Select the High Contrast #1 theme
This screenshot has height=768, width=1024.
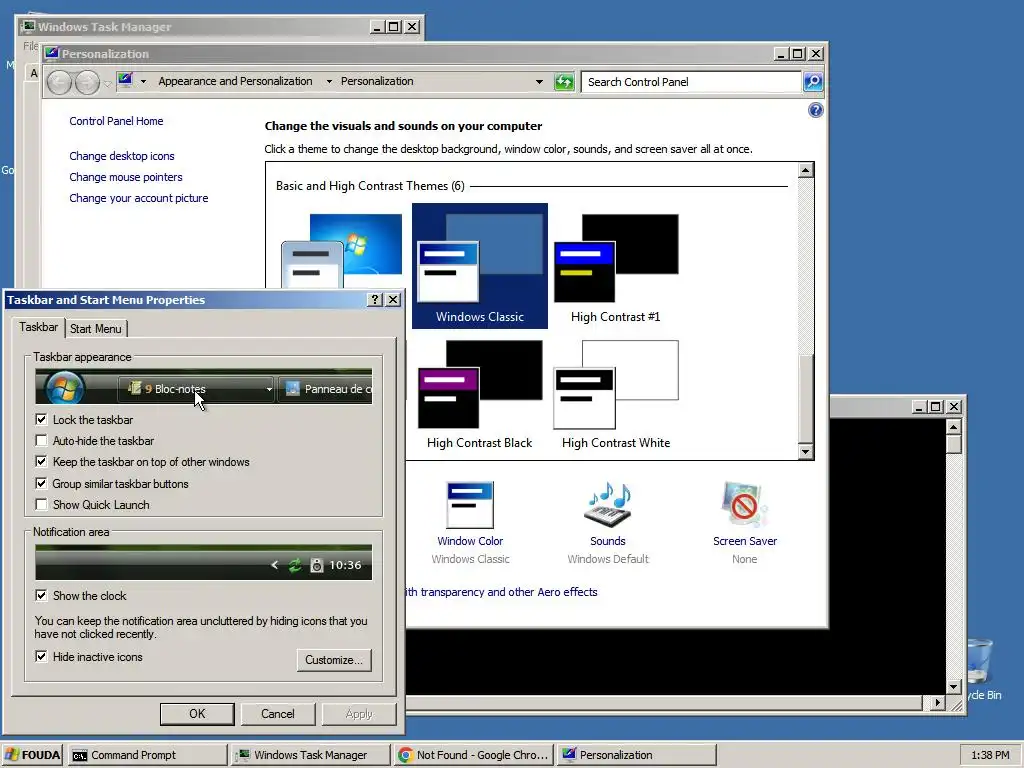[x=615, y=268]
